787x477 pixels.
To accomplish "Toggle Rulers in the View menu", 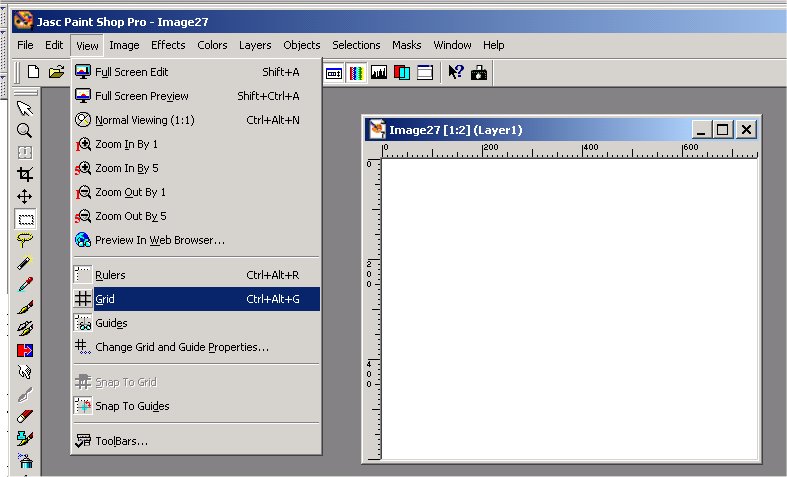I will [x=196, y=275].
